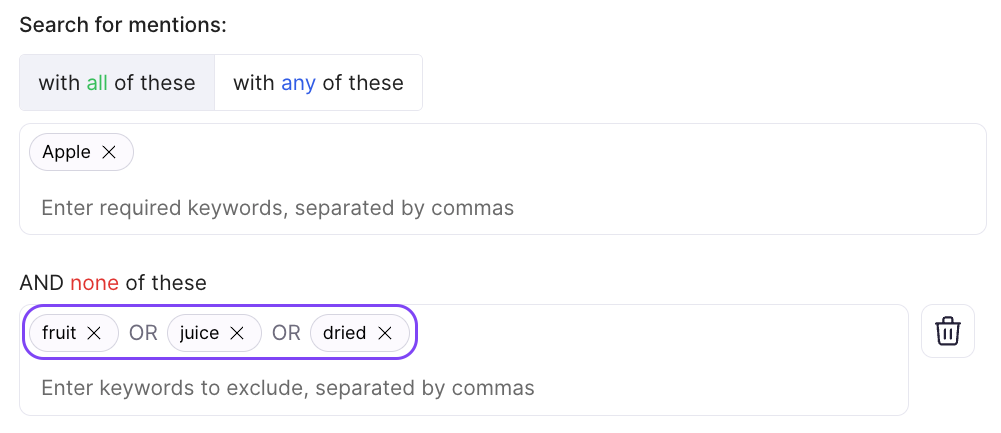Remove the dried keyword chip
1001x433 pixels.
coord(384,333)
